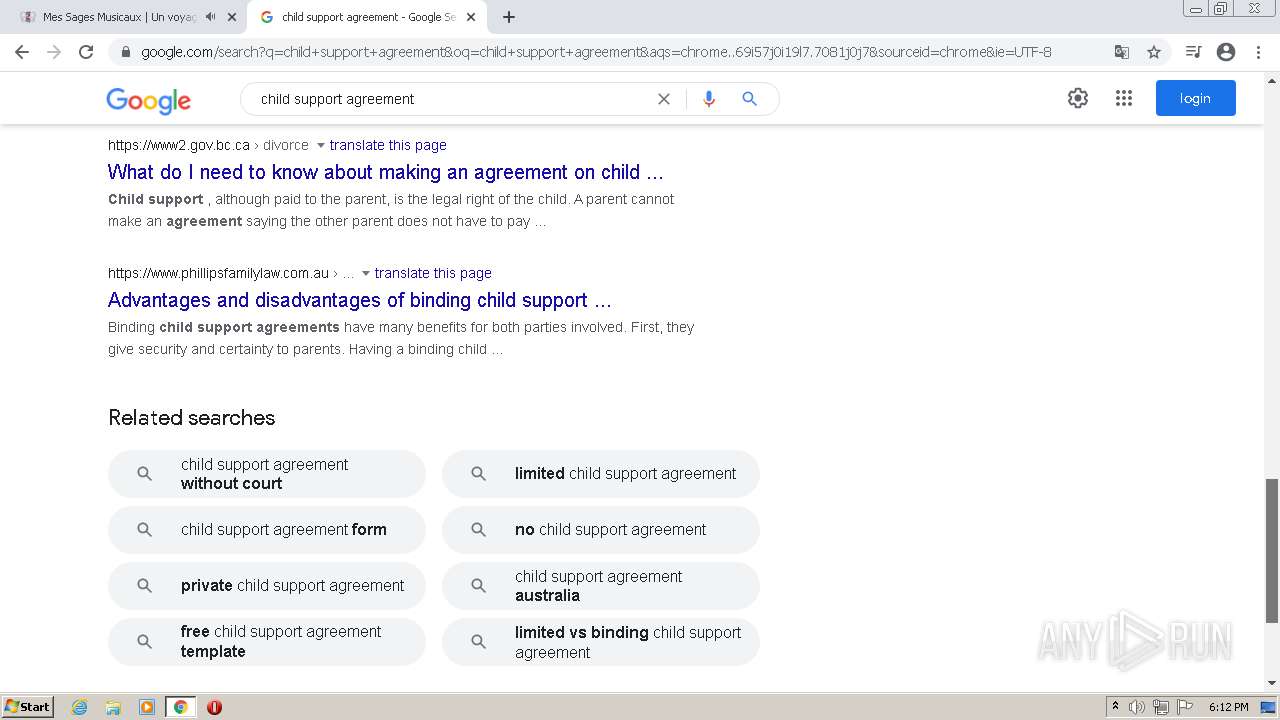Click the browser forward arrow

[x=54, y=52]
